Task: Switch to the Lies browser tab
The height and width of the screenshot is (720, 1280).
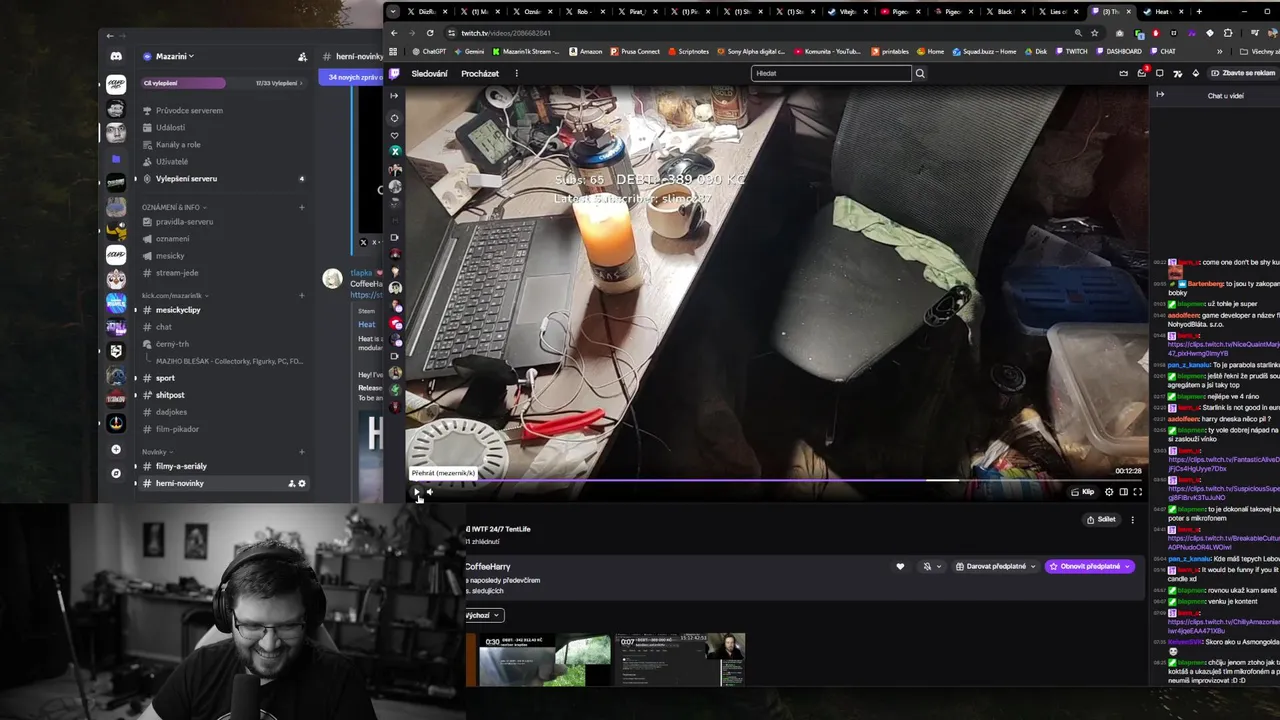Action: pos(1059,12)
